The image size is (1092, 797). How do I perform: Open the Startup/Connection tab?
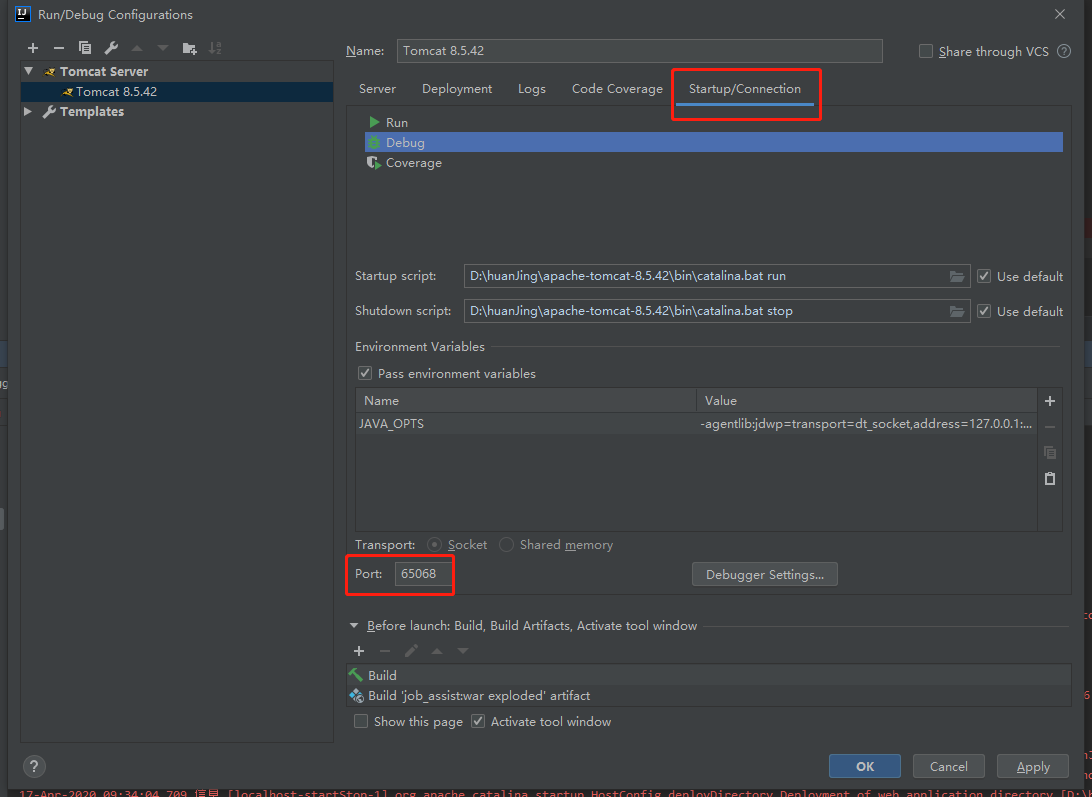pyautogui.click(x=744, y=89)
